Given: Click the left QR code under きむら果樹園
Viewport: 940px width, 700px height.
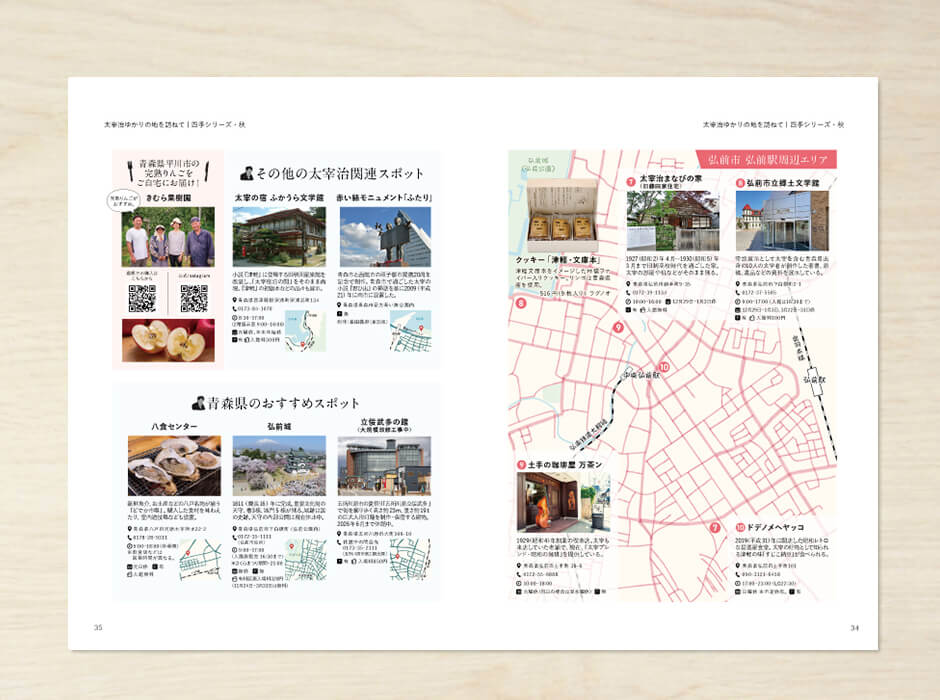Looking at the screenshot, I should [x=141, y=299].
